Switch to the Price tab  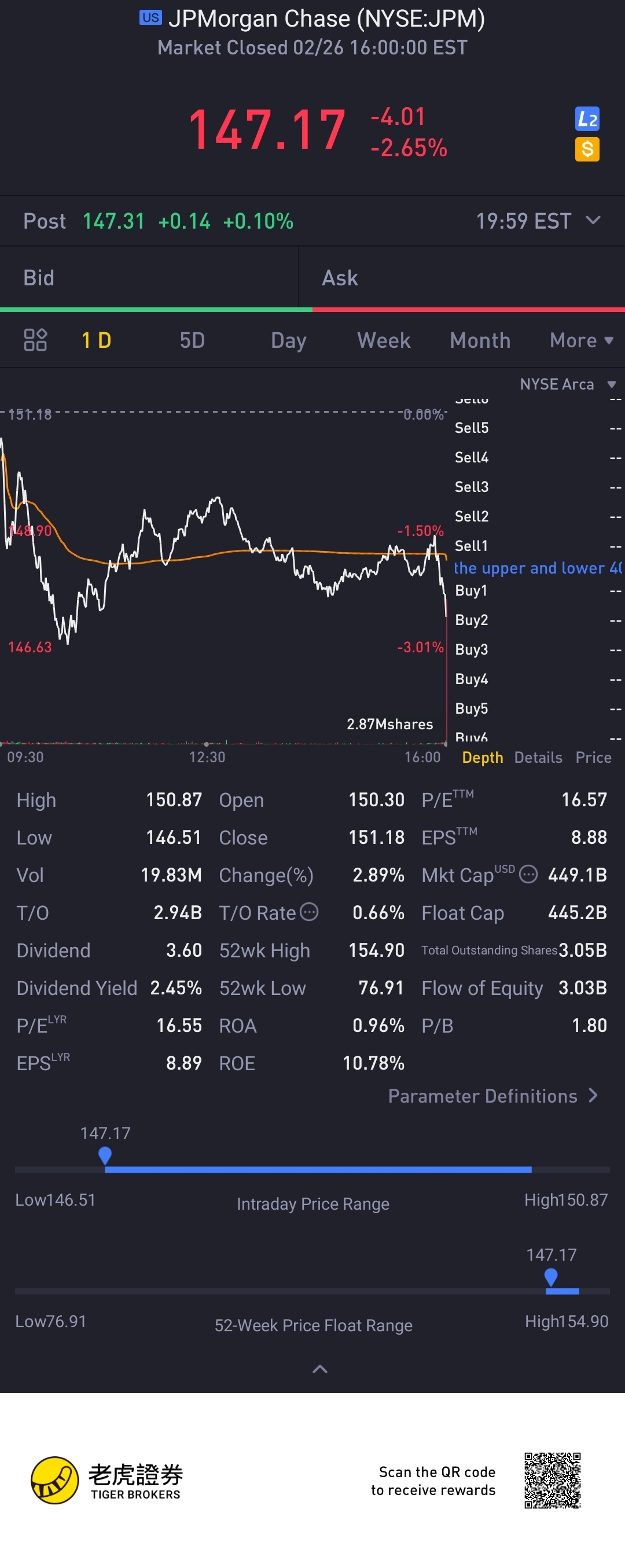click(593, 757)
